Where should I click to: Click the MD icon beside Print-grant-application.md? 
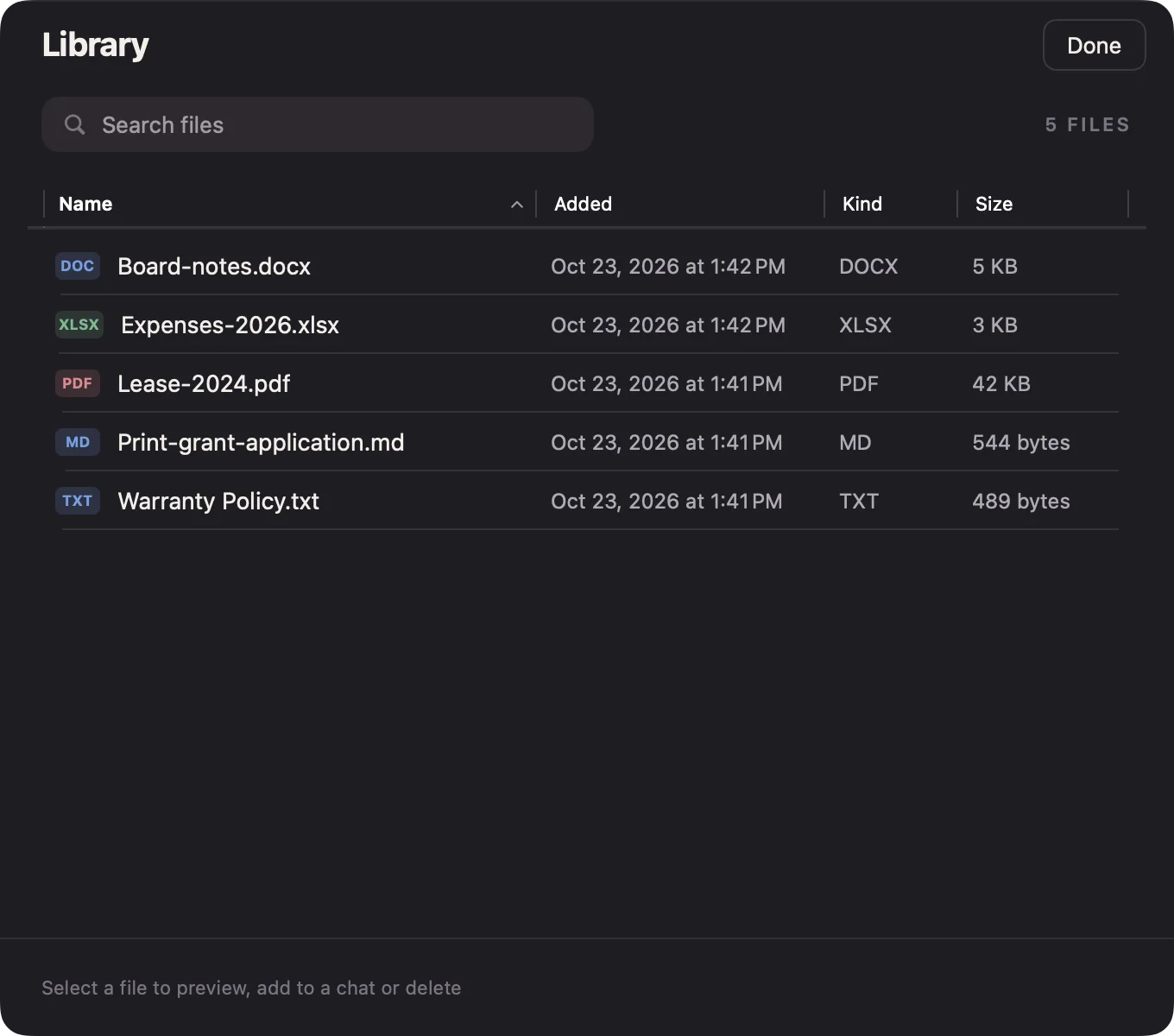[78, 442]
